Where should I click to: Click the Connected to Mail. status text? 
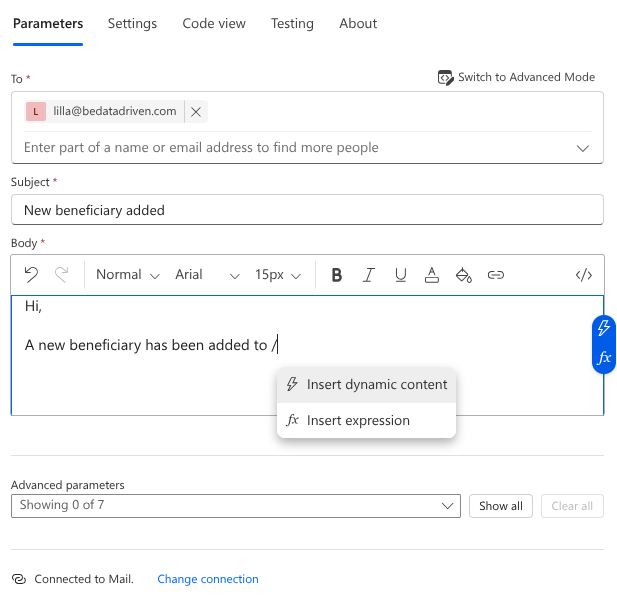point(84,579)
